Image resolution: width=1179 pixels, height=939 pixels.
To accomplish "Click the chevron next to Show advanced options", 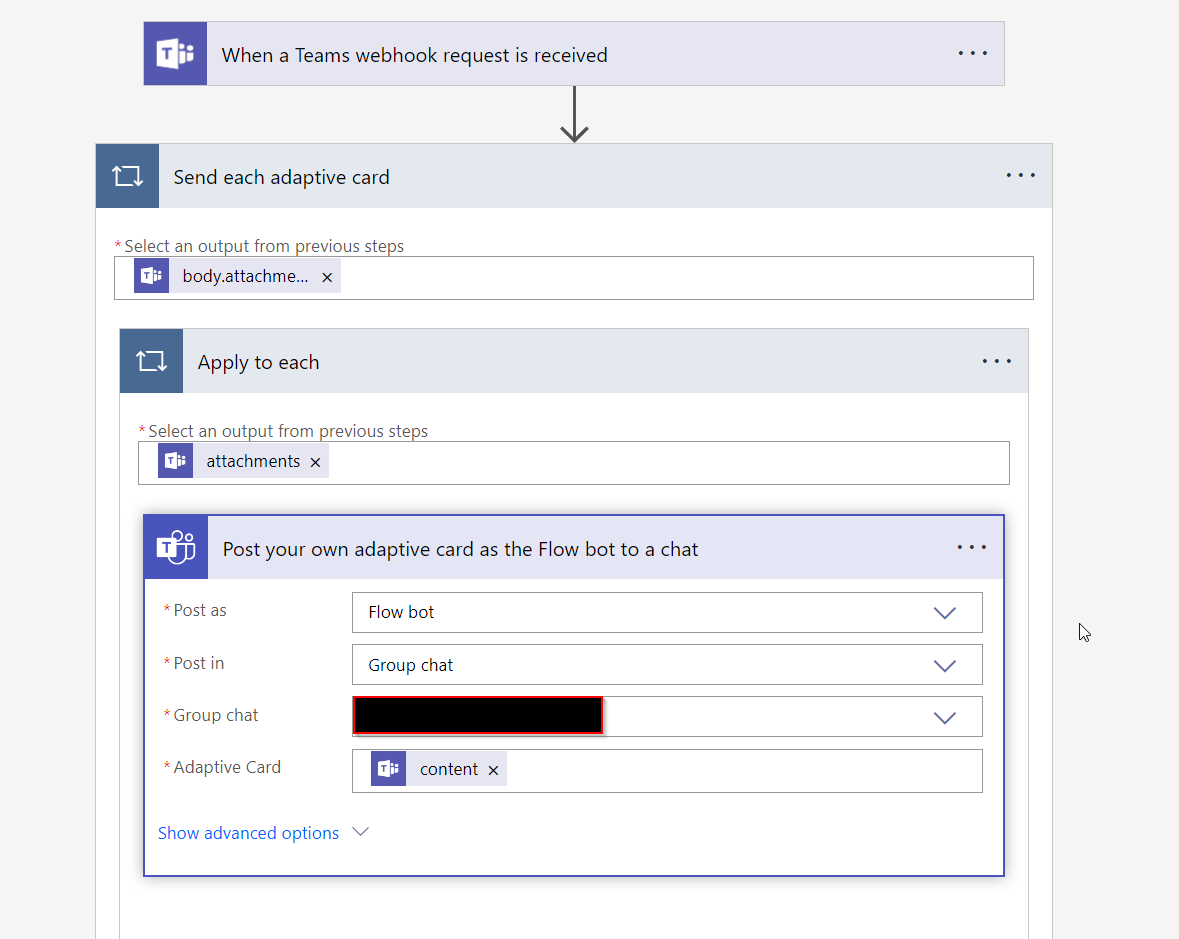I will tap(361, 831).
